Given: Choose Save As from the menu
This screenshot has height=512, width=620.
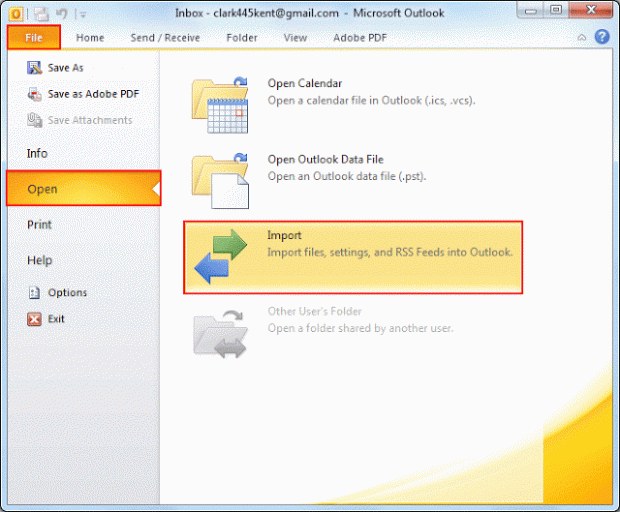Looking at the screenshot, I should click(x=66, y=68).
